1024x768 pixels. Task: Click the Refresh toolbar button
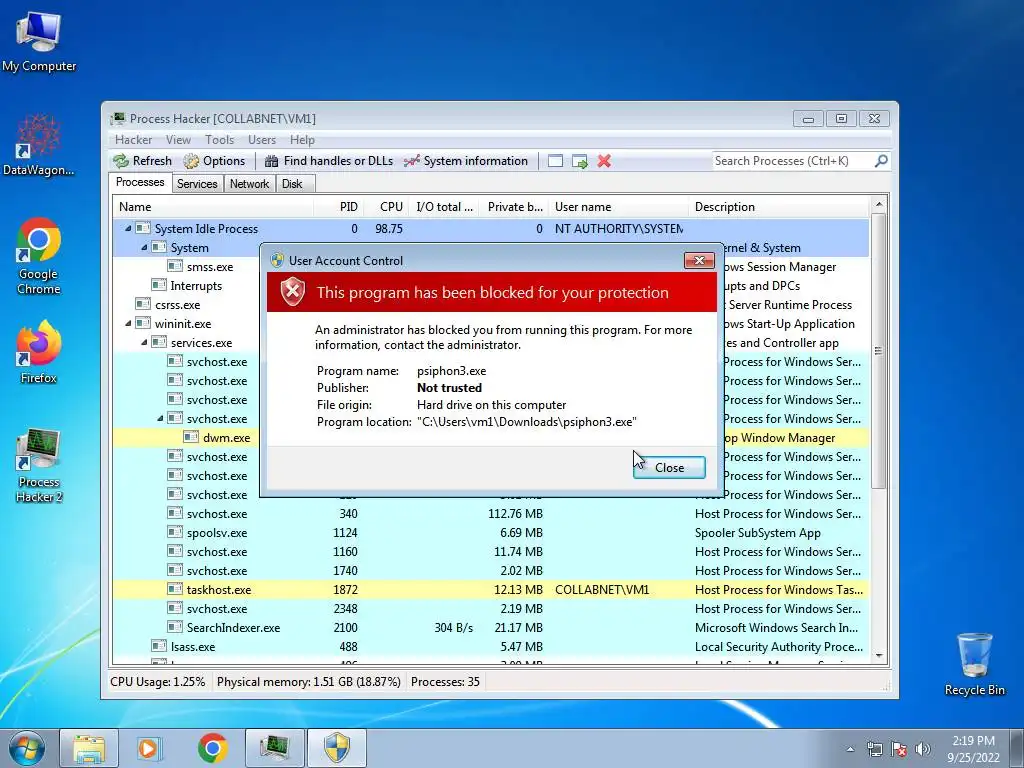[142, 161]
